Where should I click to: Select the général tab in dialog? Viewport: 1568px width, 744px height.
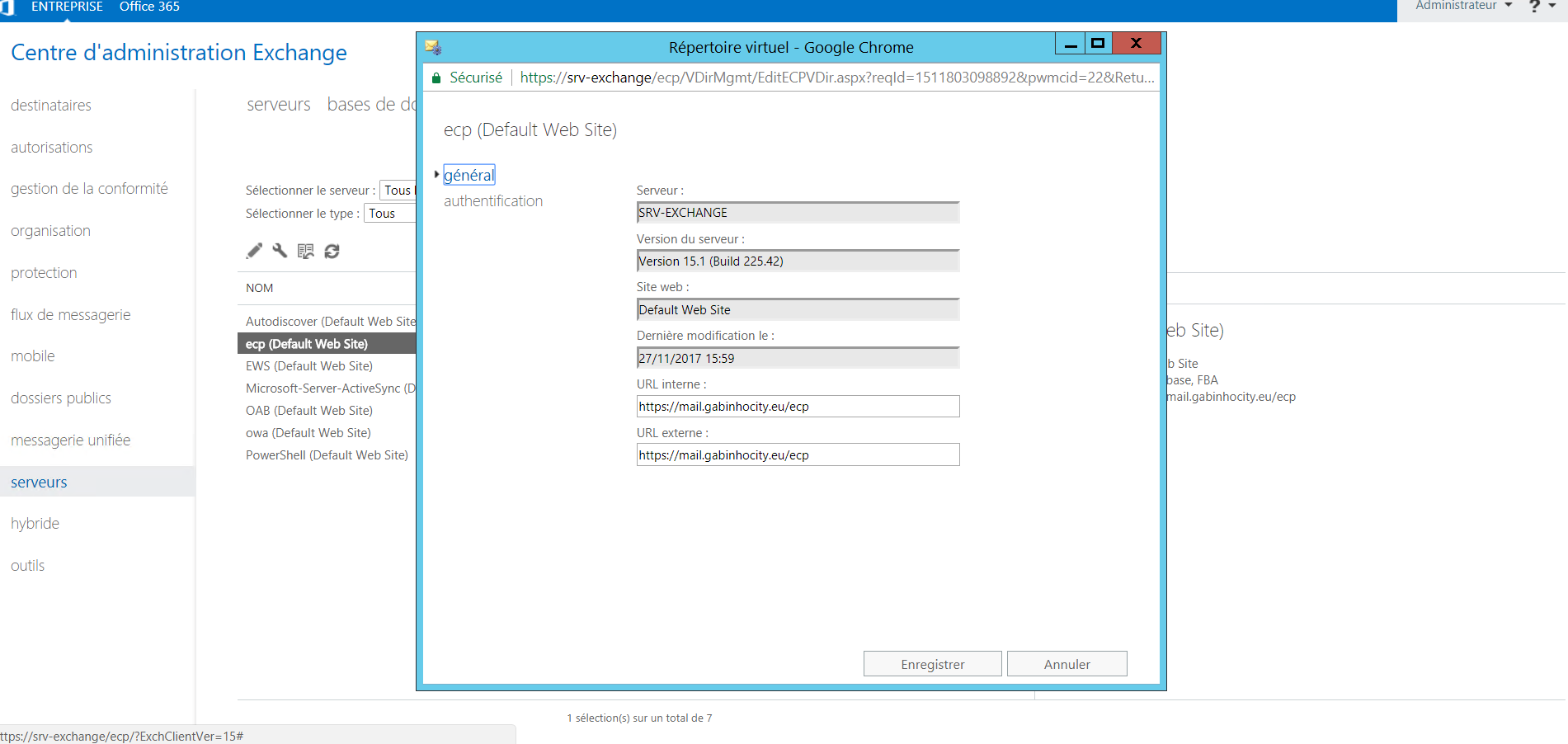469,175
